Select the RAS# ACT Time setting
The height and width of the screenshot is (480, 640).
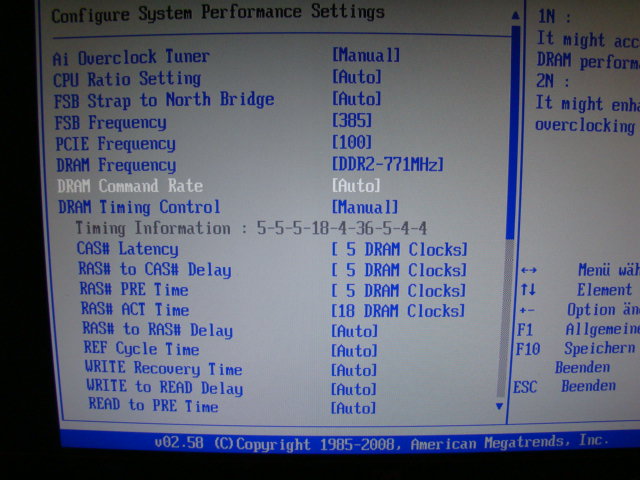tap(135, 309)
